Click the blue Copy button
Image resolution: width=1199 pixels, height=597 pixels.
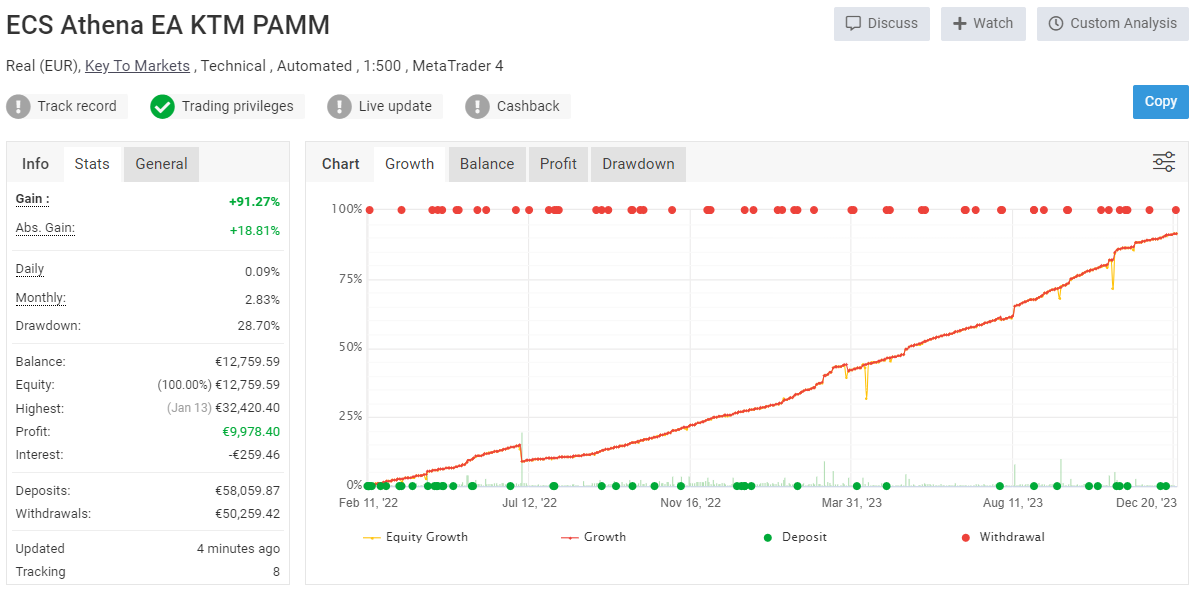tap(1160, 101)
